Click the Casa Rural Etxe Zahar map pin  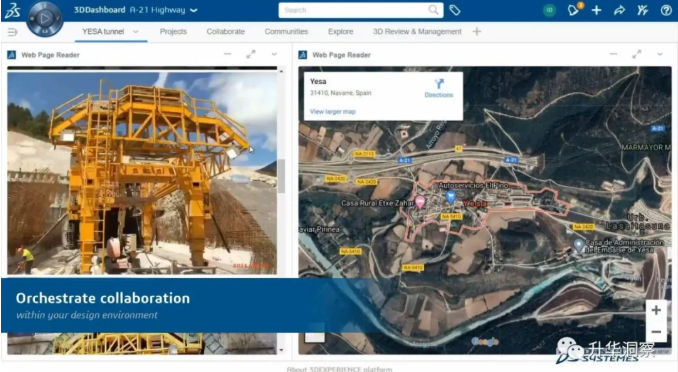(x=420, y=202)
